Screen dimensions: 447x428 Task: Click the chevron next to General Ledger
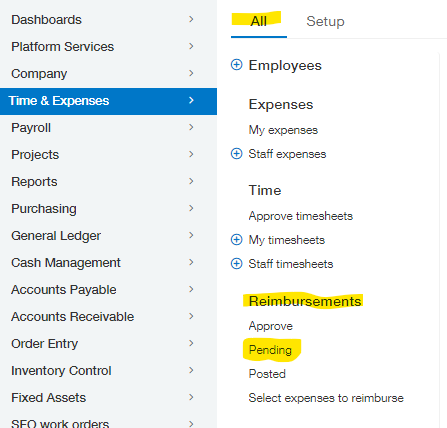tap(191, 235)
